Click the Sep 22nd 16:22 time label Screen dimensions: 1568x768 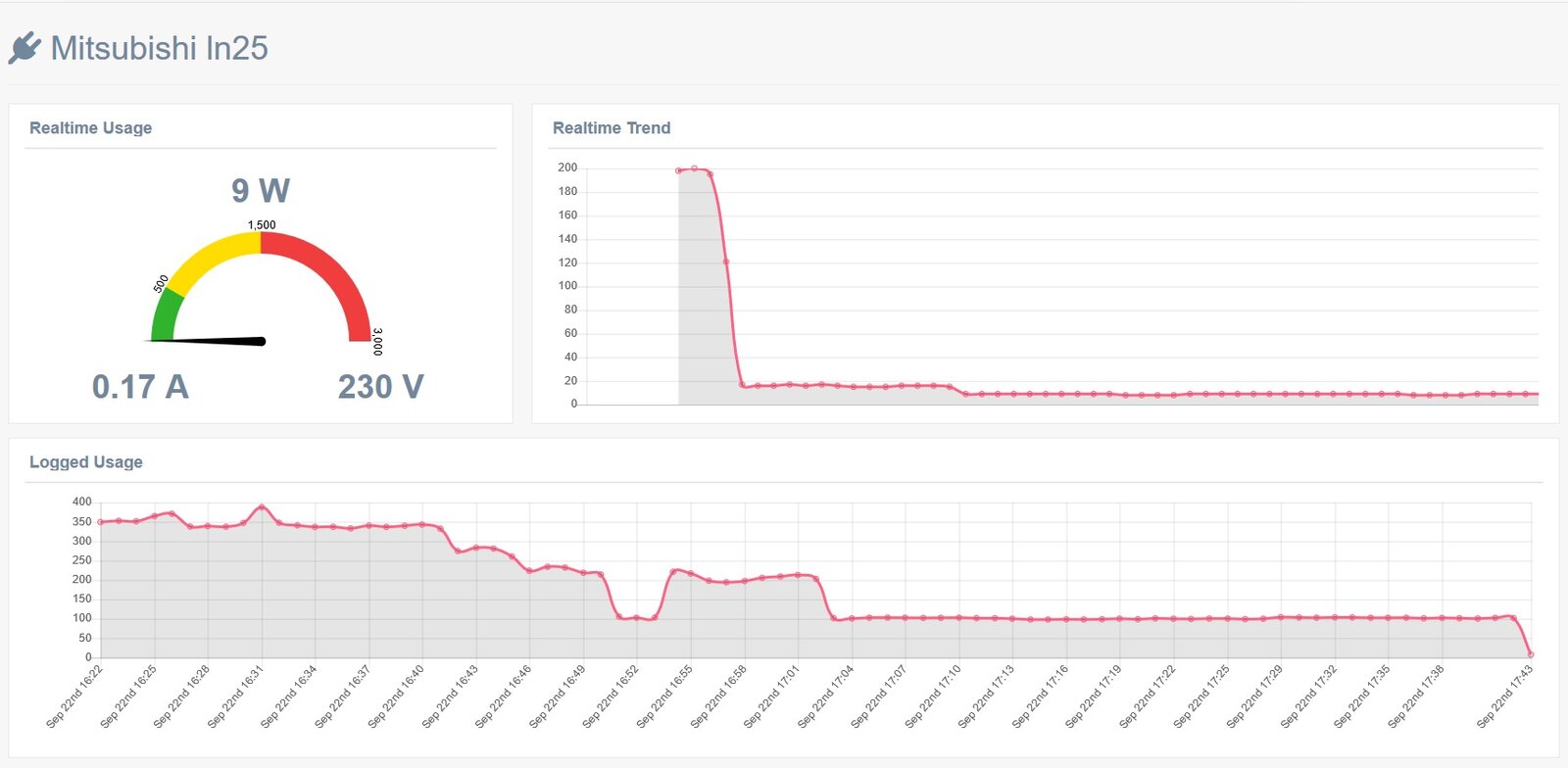point(74,696)
